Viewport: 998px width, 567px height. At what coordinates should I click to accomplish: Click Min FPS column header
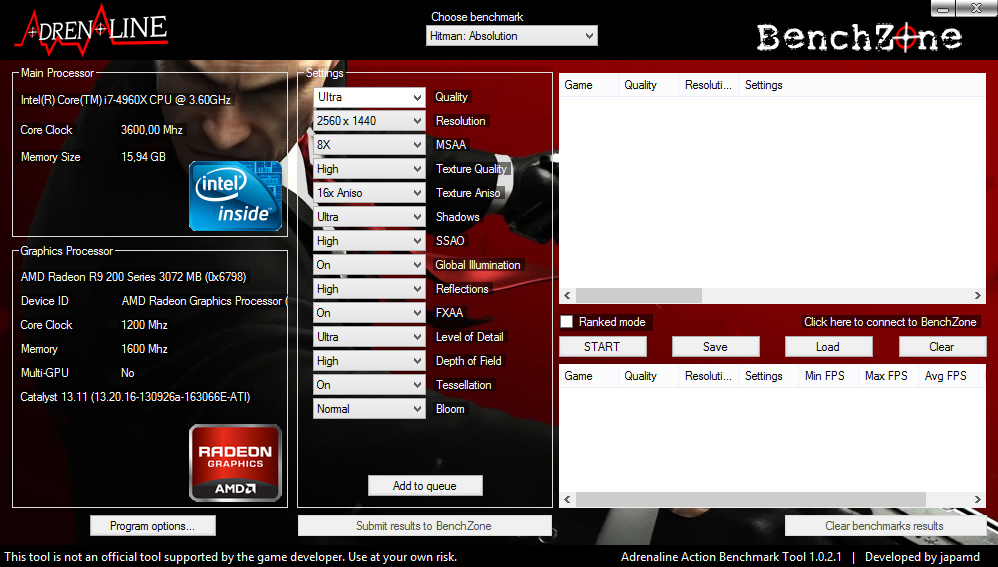[x=827, y=376]
